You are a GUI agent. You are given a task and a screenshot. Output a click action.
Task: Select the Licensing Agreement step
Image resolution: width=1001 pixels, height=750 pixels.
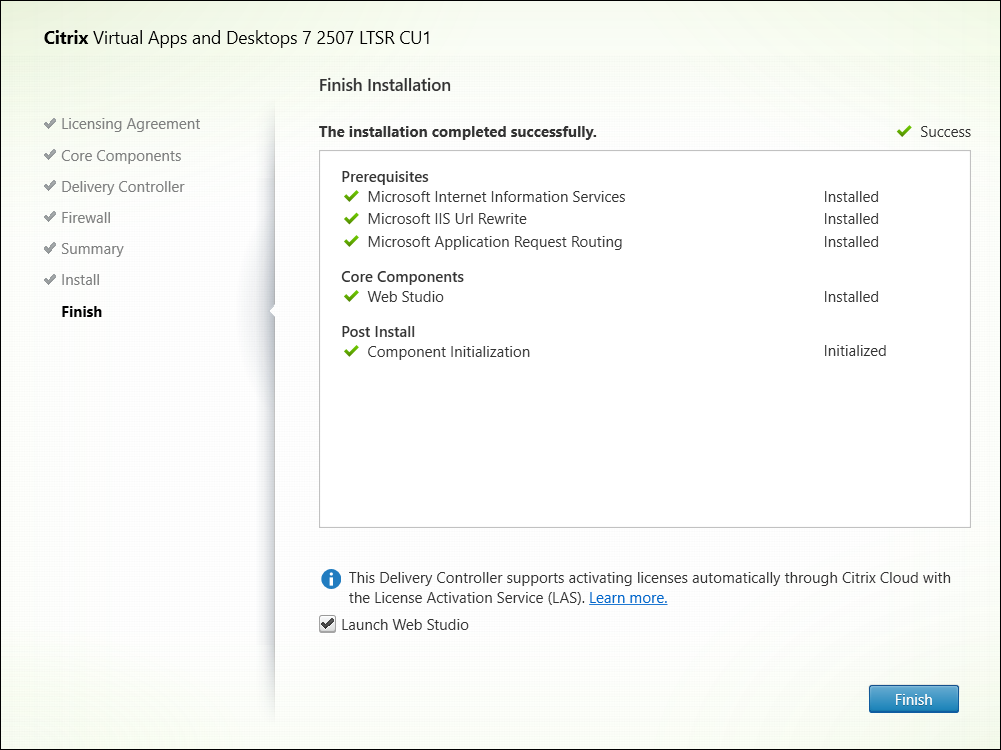click(x=130, y=124)
